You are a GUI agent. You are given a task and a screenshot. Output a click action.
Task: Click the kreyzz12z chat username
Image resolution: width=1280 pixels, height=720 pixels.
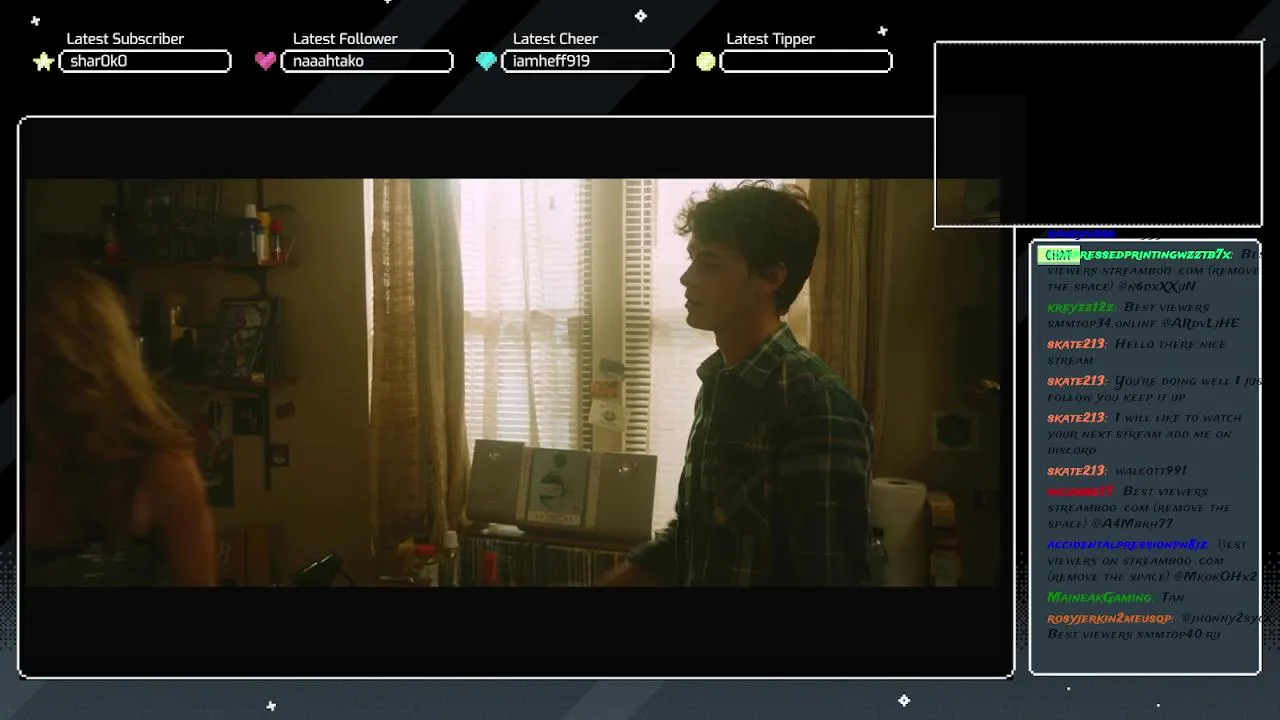pyautogui.click(x=1081, y=307)
